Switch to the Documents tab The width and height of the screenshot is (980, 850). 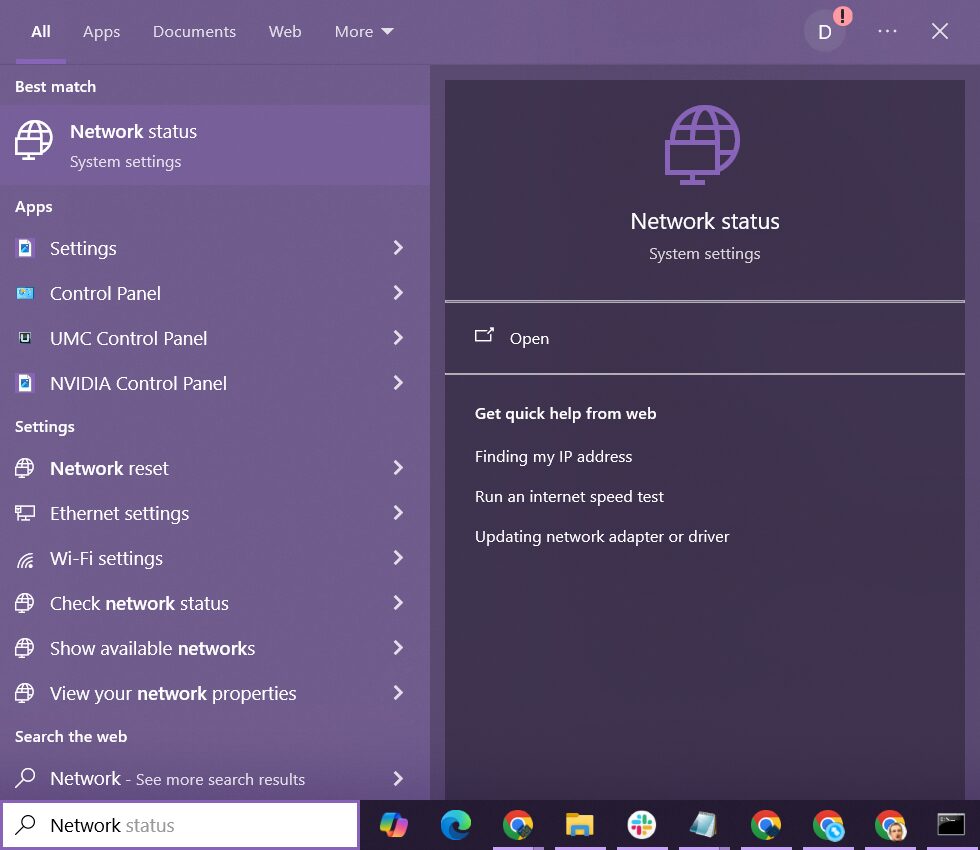(x=194, y=32)
